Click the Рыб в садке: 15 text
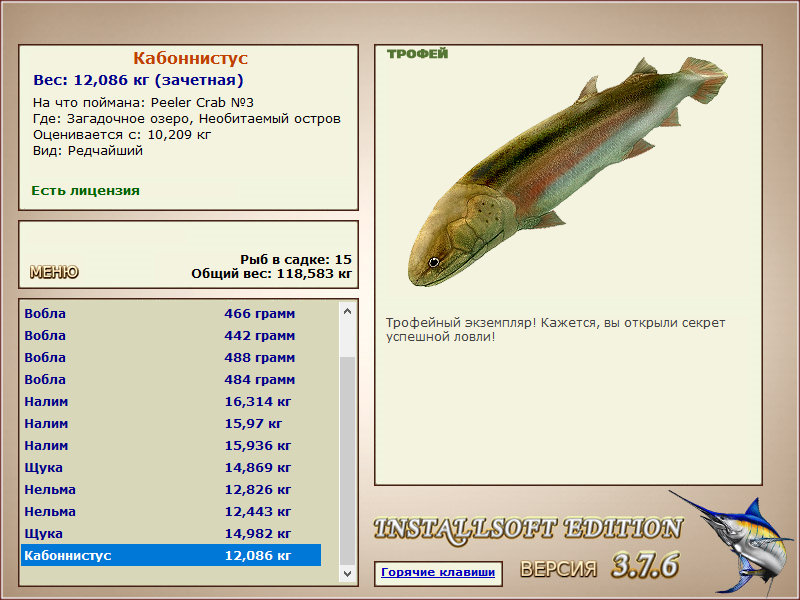The width and height of the screenshot is (800, 600). tap(296, 259)
